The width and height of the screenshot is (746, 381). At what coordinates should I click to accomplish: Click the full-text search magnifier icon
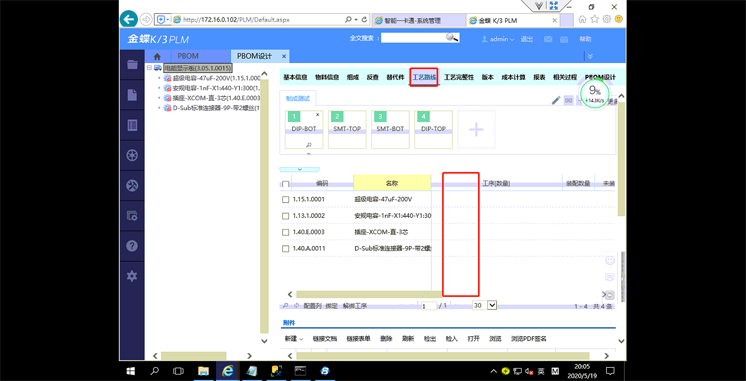pyautogui.click(x=452, y=38)
